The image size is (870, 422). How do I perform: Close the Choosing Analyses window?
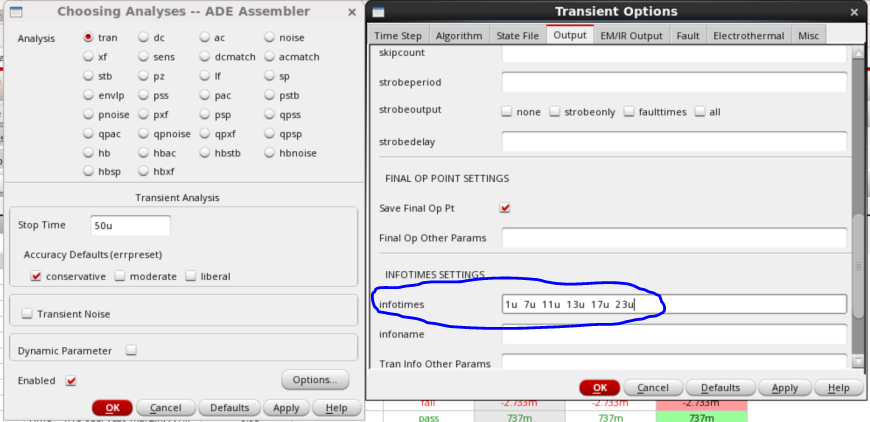click(350, 11)
